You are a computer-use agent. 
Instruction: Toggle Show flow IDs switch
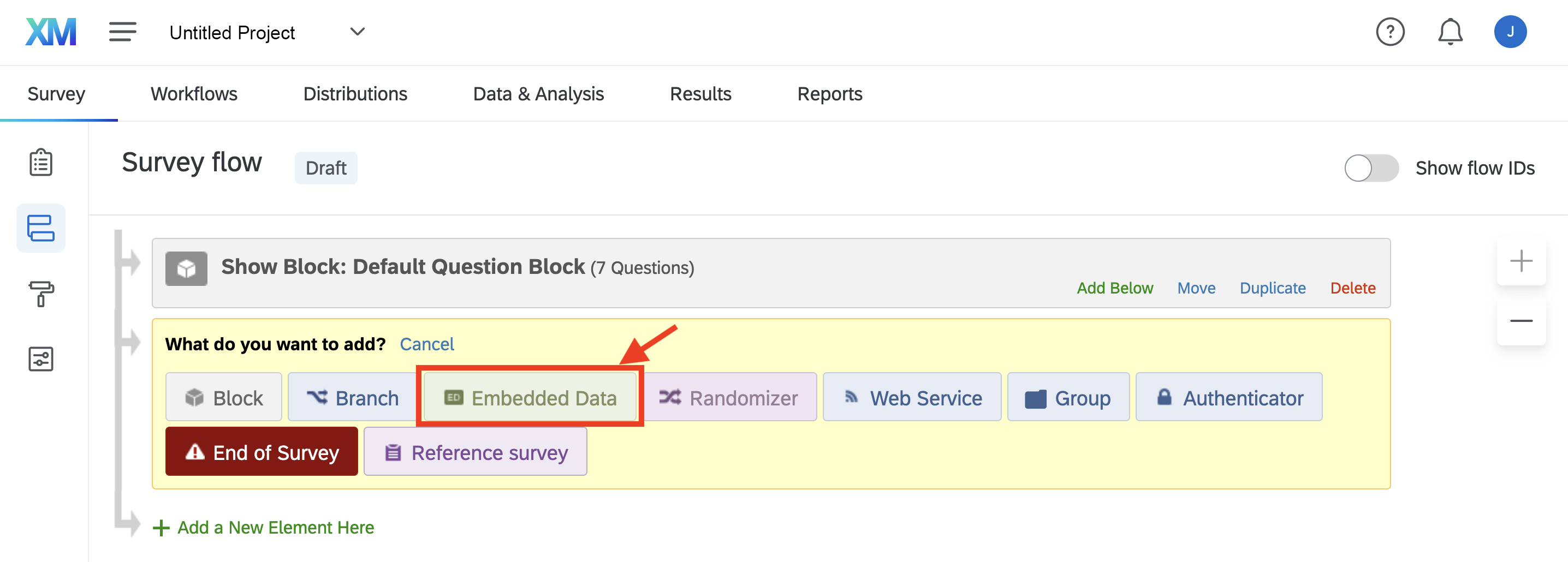pyautogui.click(x=1371, y=168)
